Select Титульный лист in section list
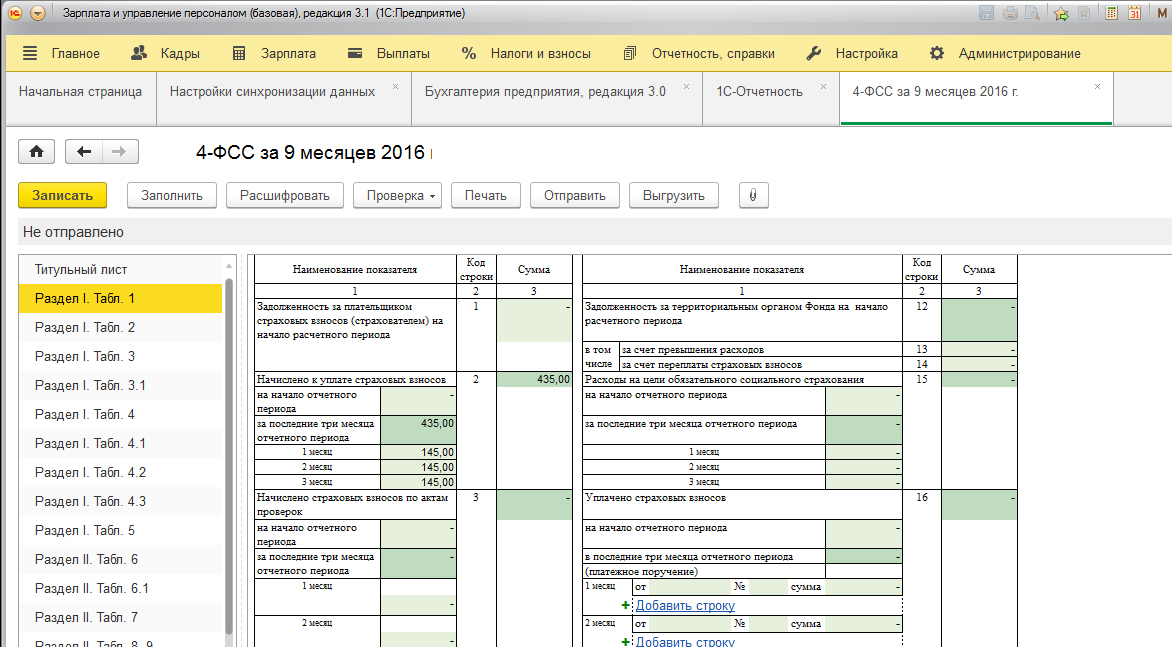The image size is (1172, 647). pyautogui.click(x=120, y=270)
